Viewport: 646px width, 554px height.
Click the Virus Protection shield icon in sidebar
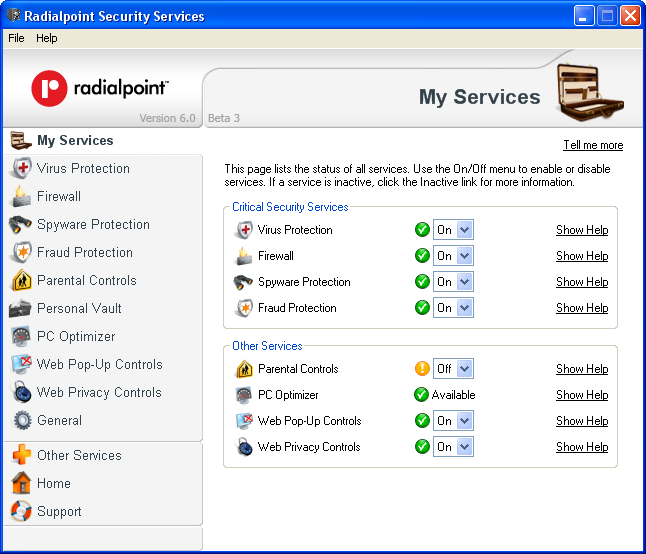tap(22, 168)
